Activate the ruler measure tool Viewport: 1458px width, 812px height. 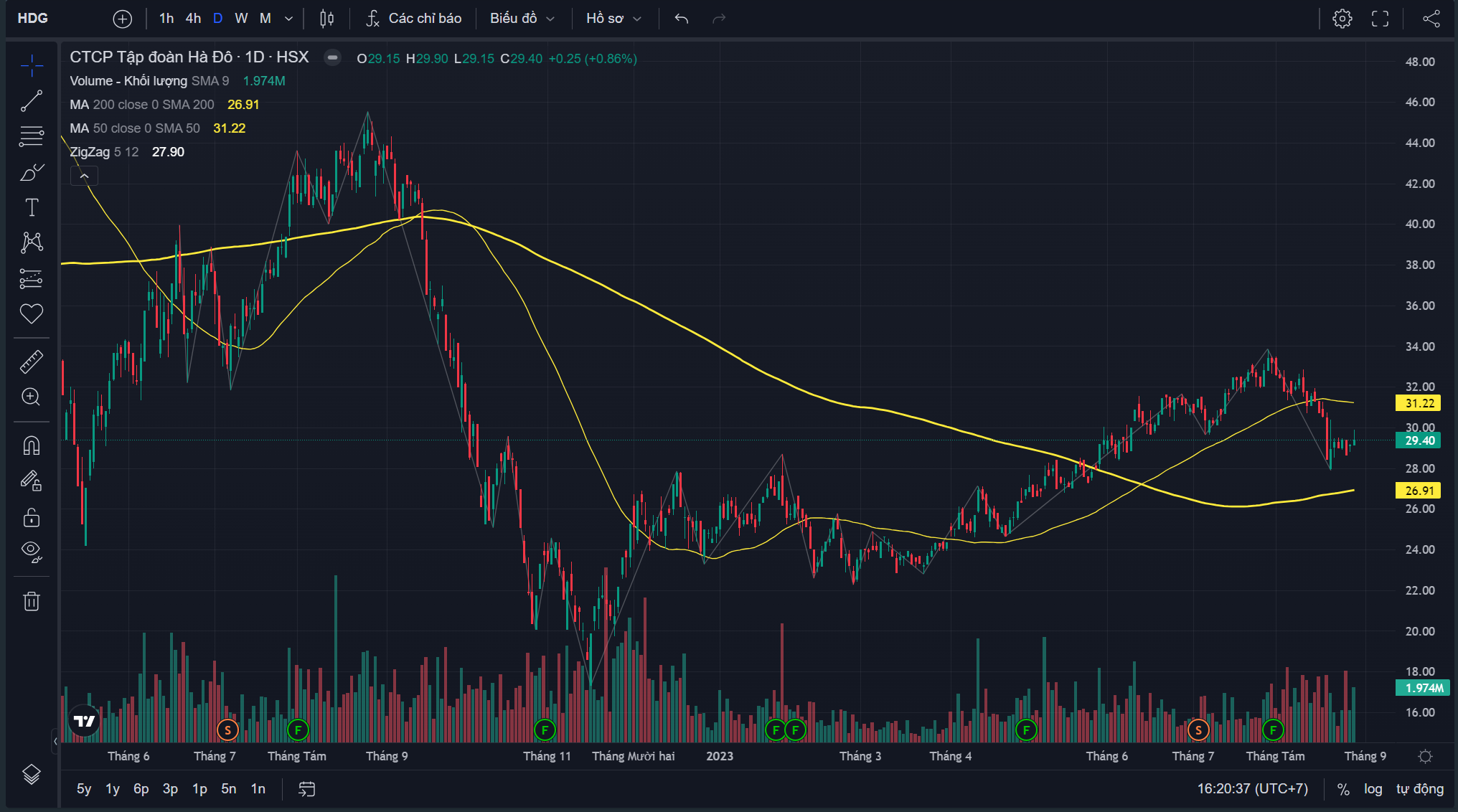31,362
